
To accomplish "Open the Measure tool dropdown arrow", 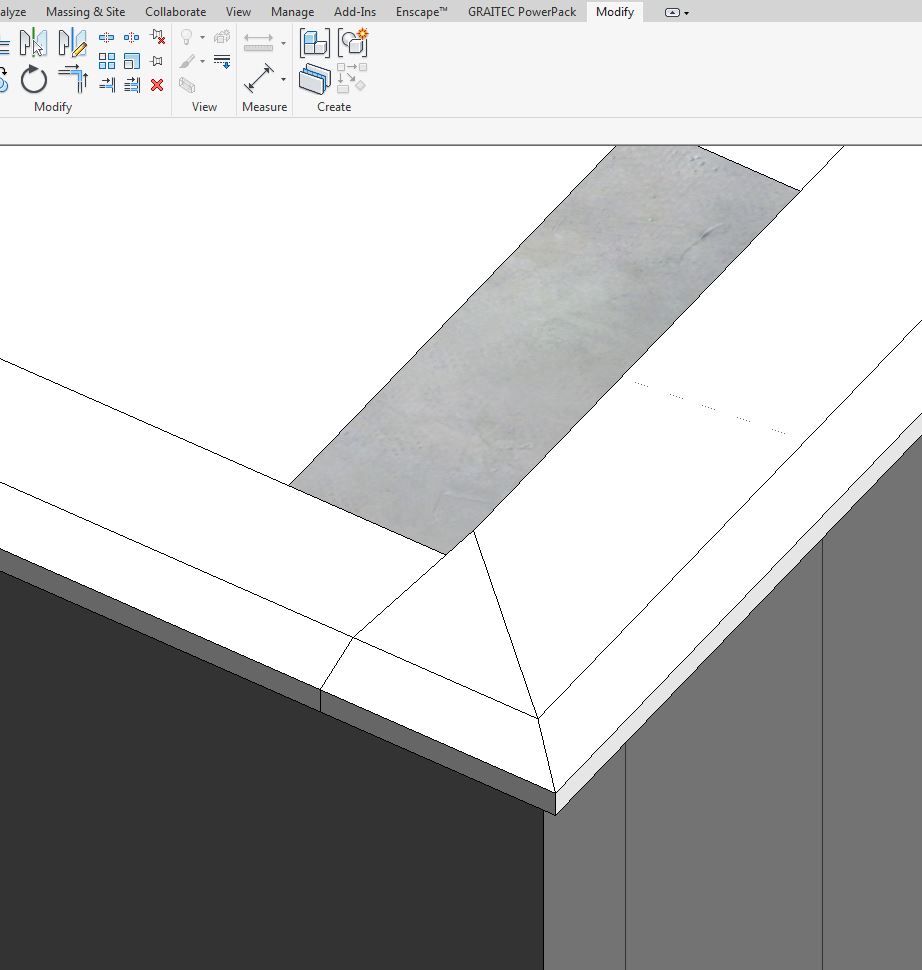I will 283,80.
